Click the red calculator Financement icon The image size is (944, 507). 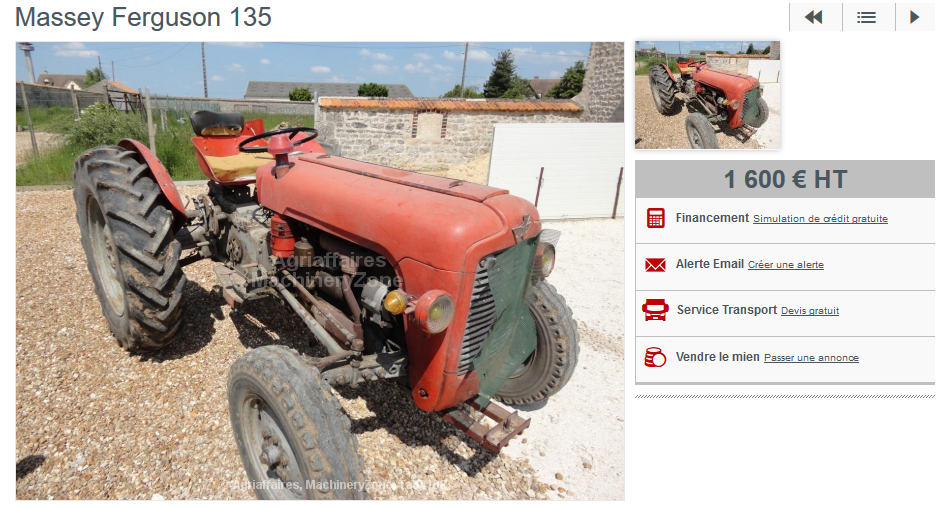[x=656, y=218]
